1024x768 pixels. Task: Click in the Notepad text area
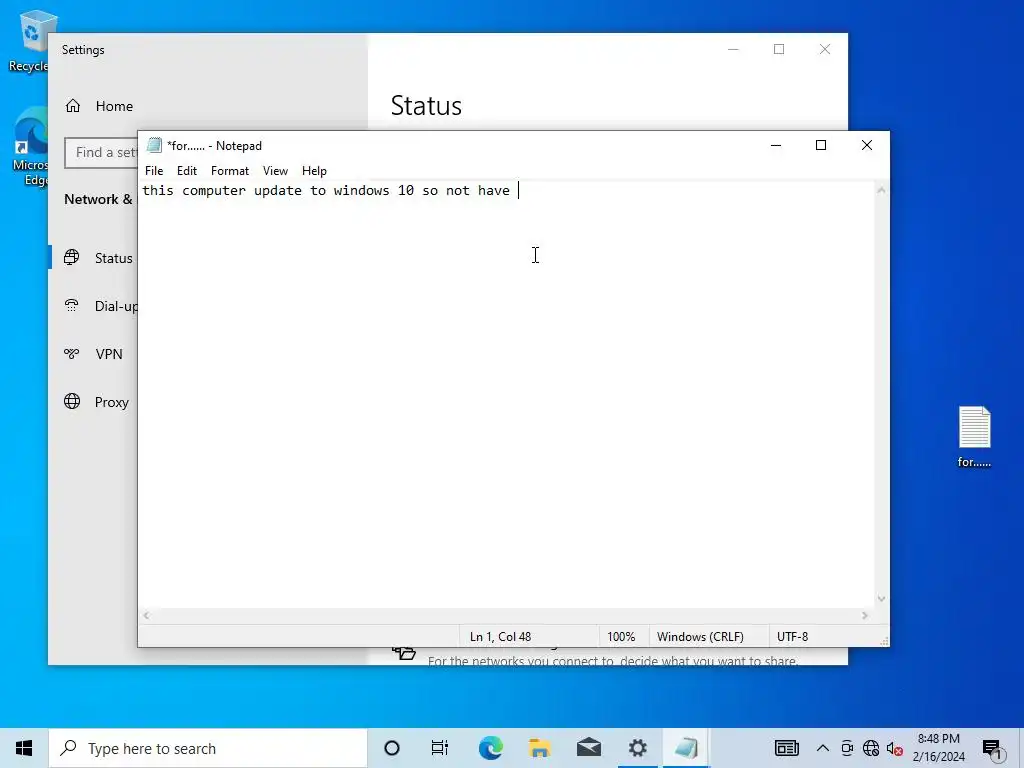coord(507,395)
